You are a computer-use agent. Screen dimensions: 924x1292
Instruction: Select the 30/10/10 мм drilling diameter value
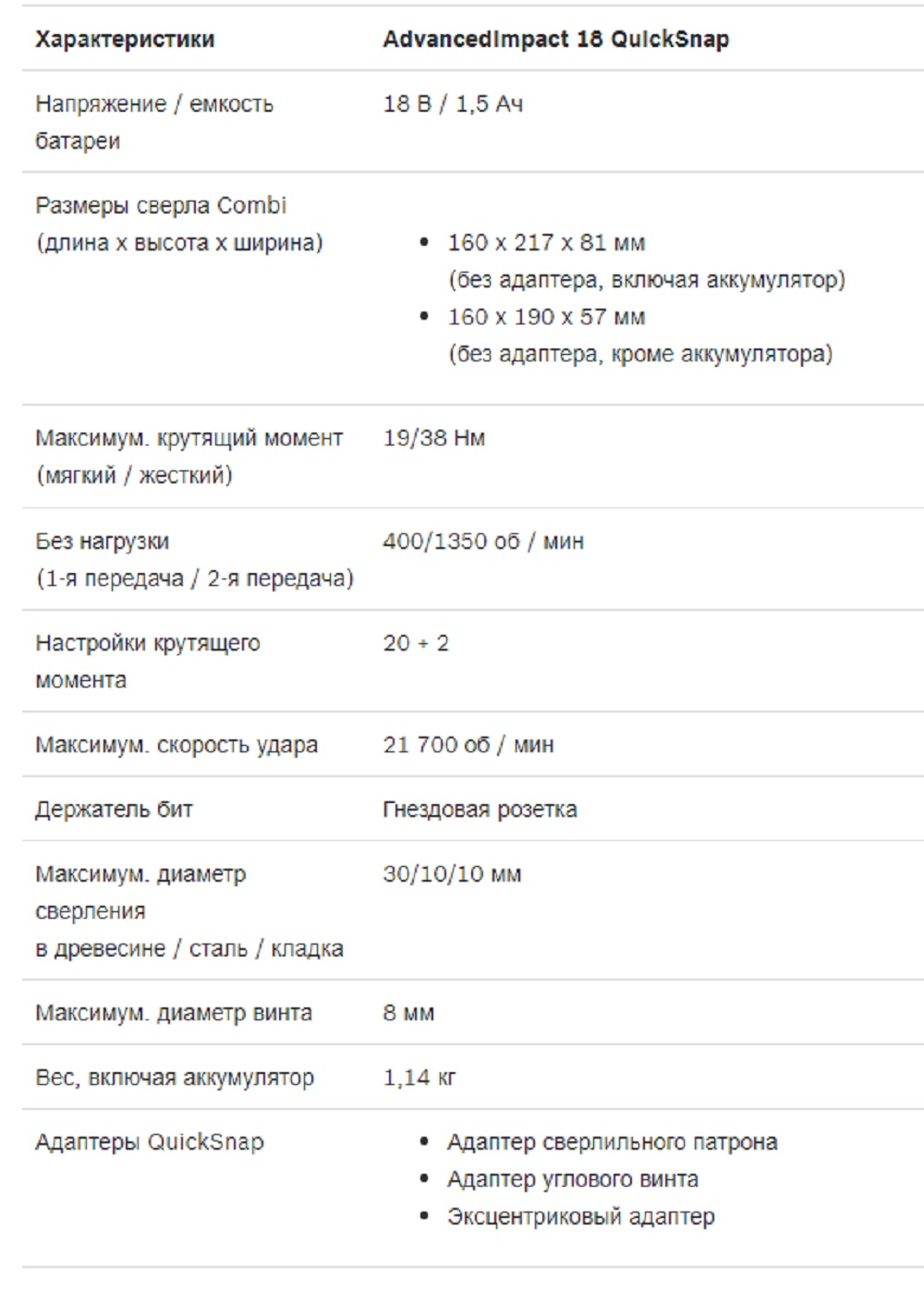click(452, 873)
